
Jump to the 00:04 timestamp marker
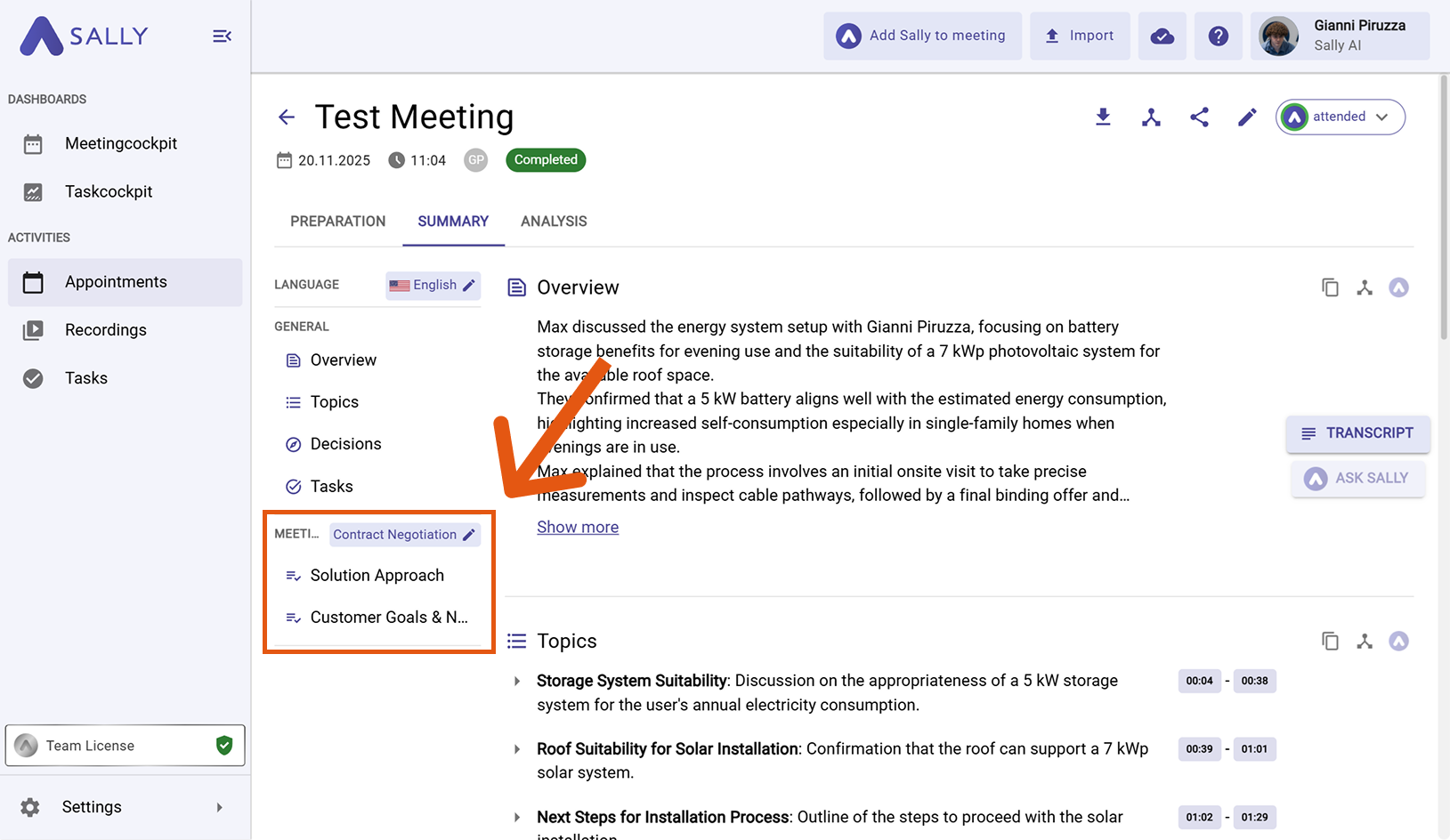coord(1199,681)
